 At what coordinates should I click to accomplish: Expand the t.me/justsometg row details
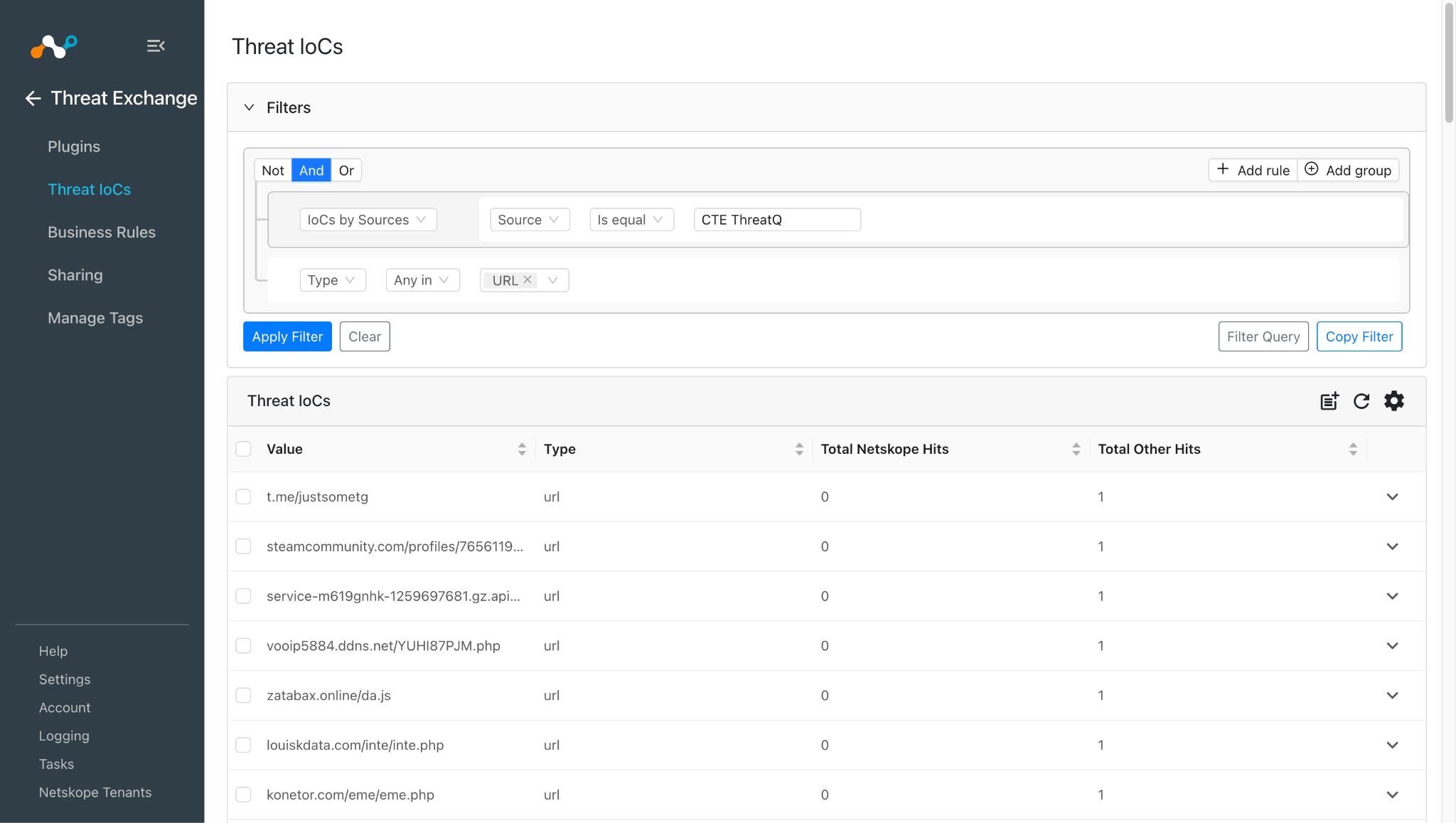(1392, 497)
